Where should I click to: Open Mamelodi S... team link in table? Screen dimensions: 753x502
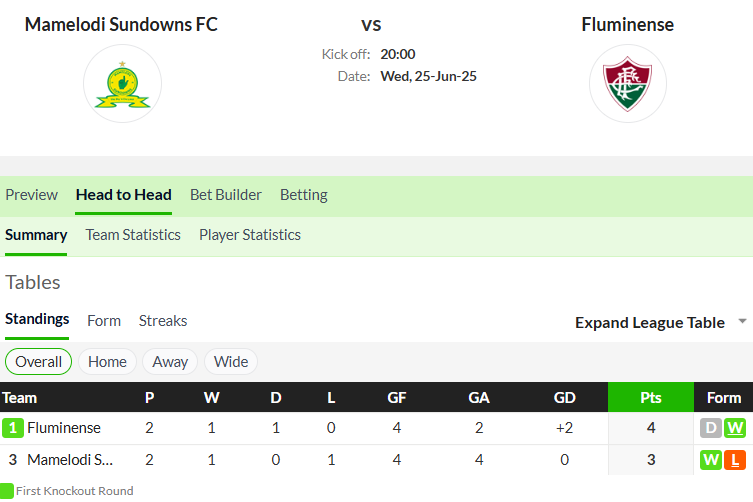[70, 460]
